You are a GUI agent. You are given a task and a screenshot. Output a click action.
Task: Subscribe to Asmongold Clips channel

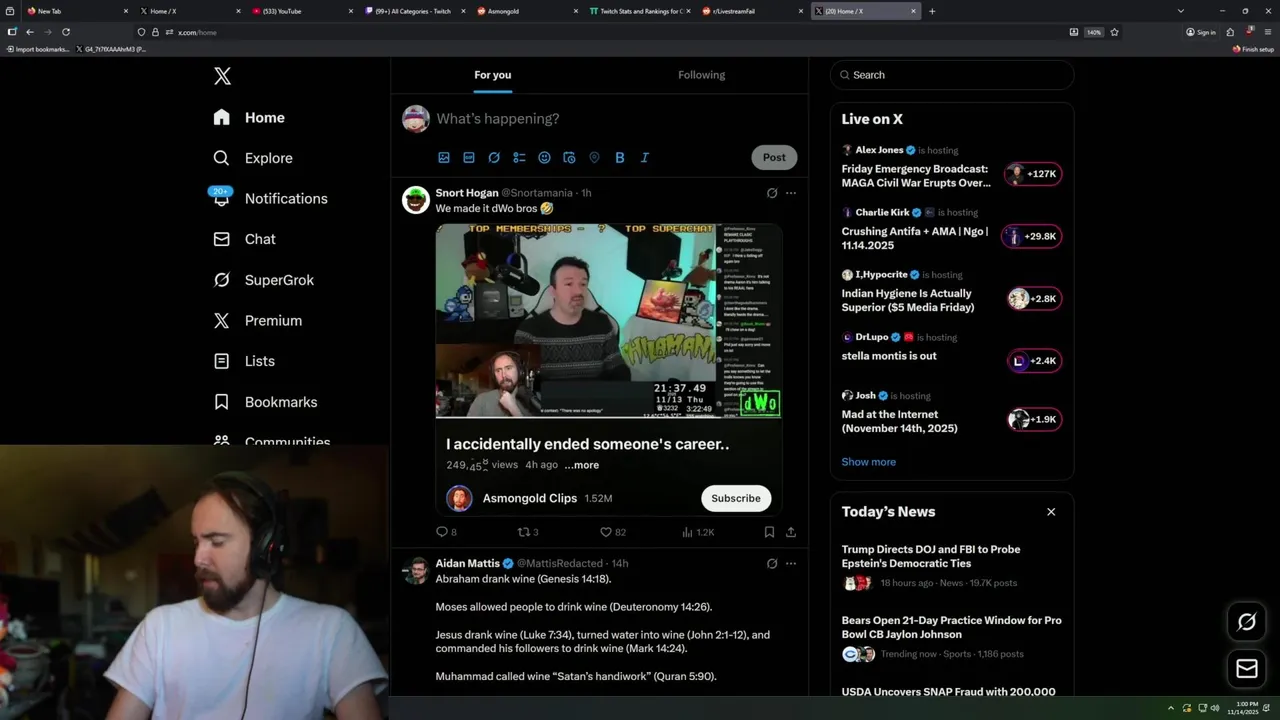click(736, 498)
